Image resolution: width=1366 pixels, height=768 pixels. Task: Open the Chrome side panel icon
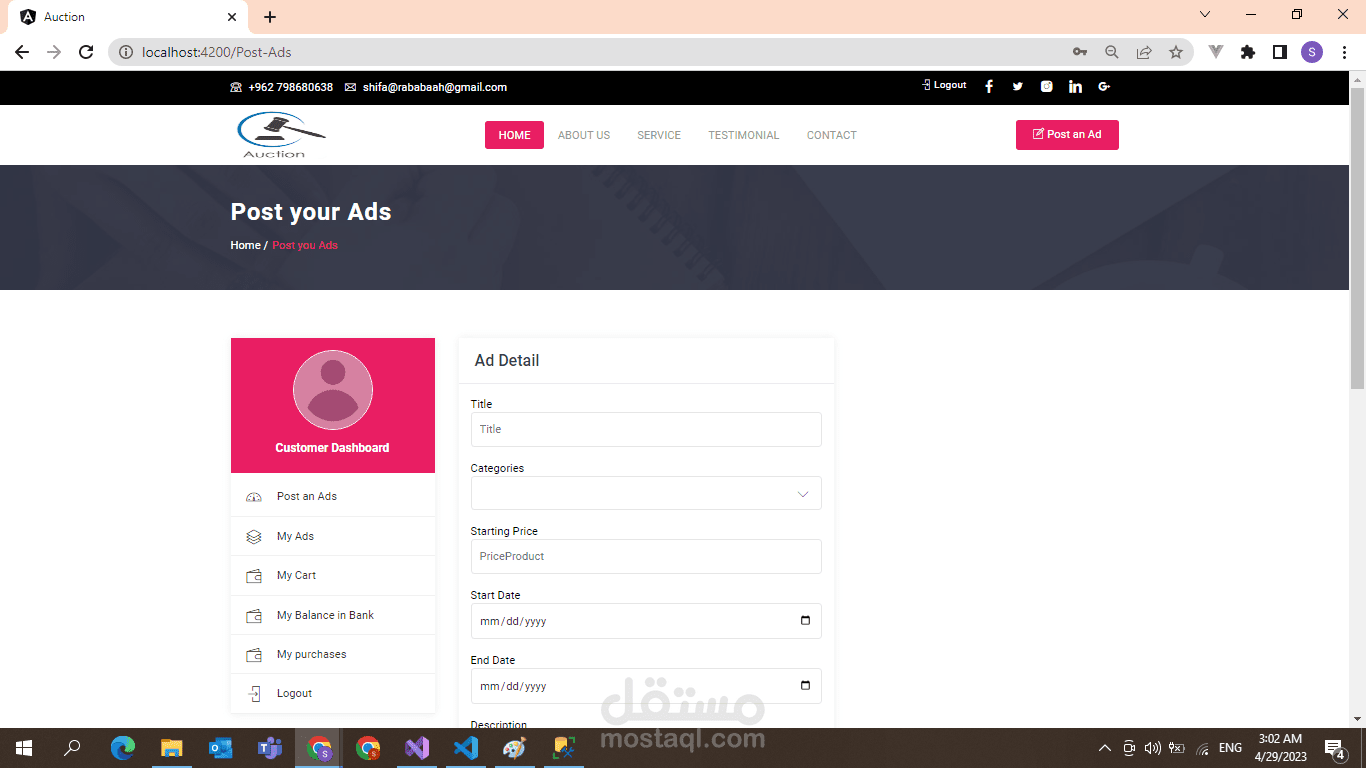click(x=1280, y=52)
